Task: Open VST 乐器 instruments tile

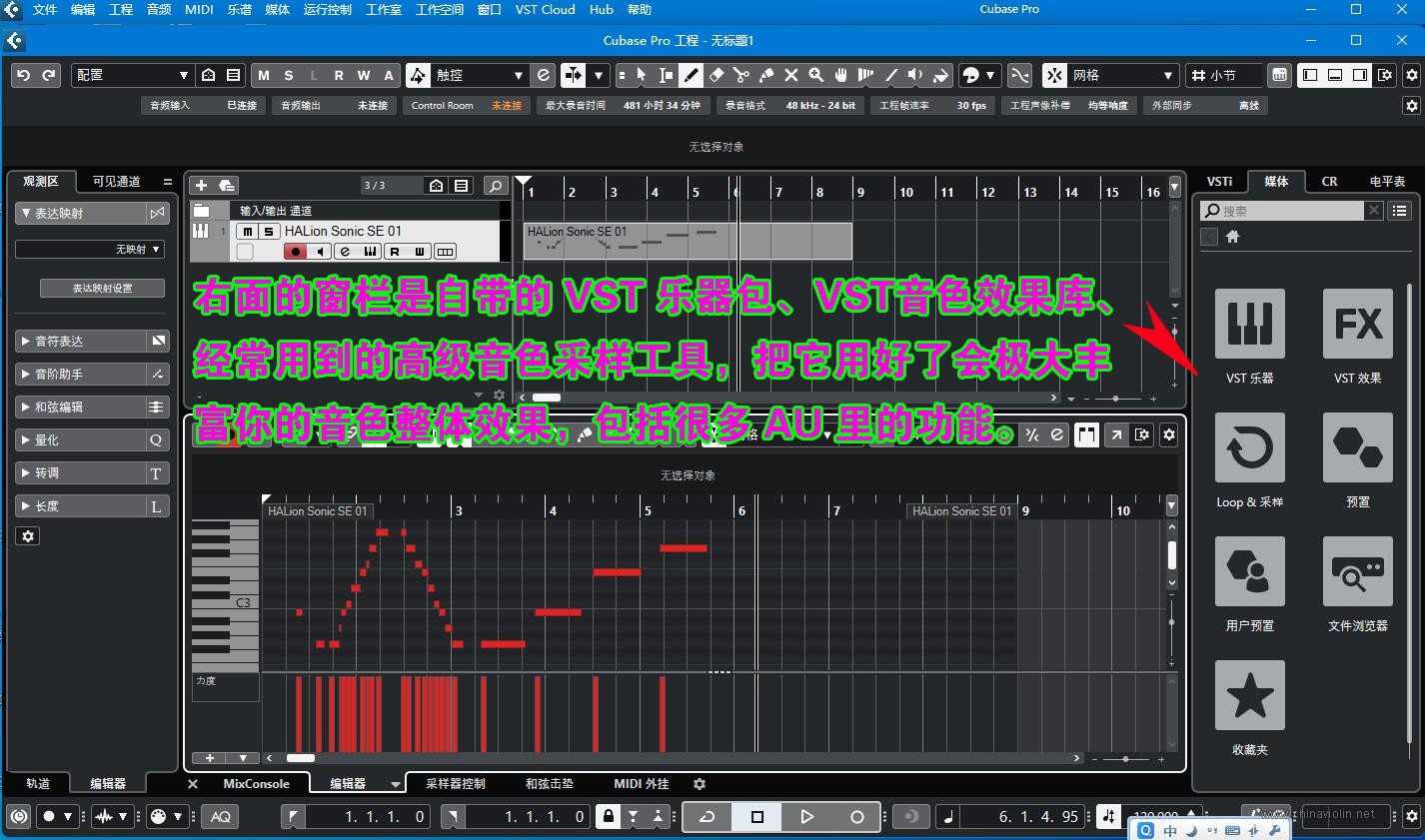Action: coord(1249,324)
